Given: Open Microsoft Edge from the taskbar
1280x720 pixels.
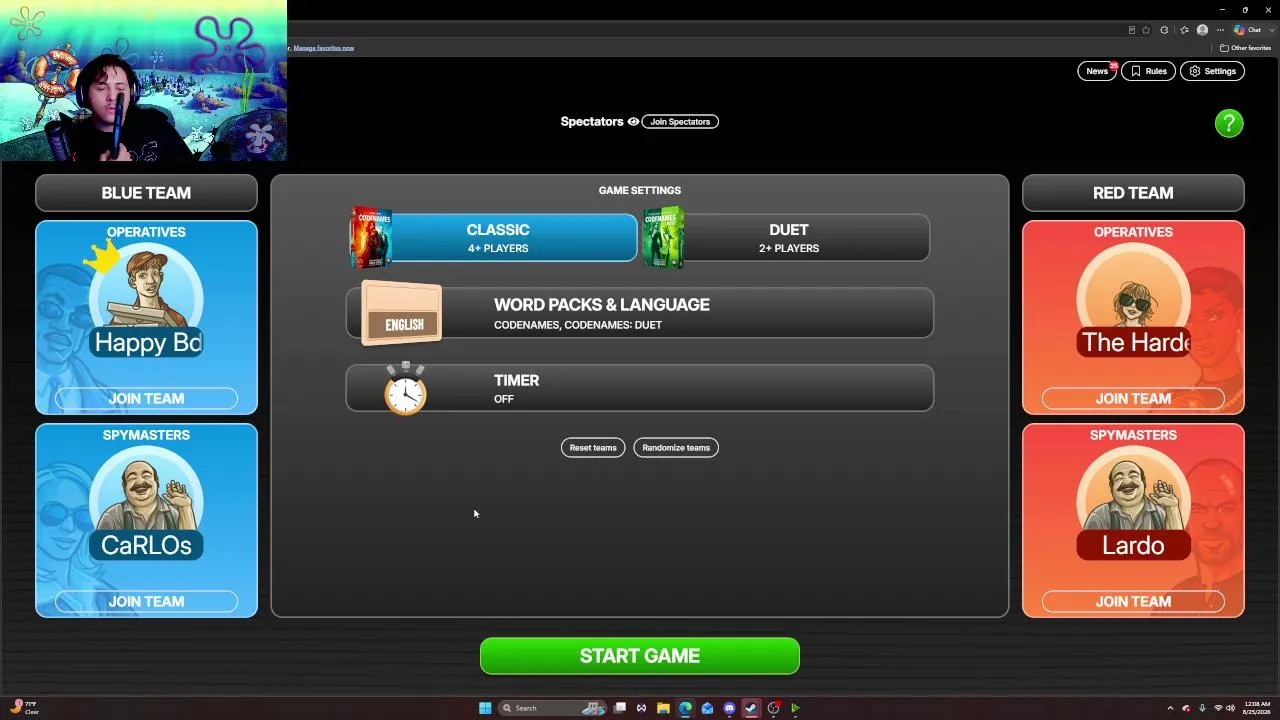Looking at the screenshot, I should (x=685, y=708).
